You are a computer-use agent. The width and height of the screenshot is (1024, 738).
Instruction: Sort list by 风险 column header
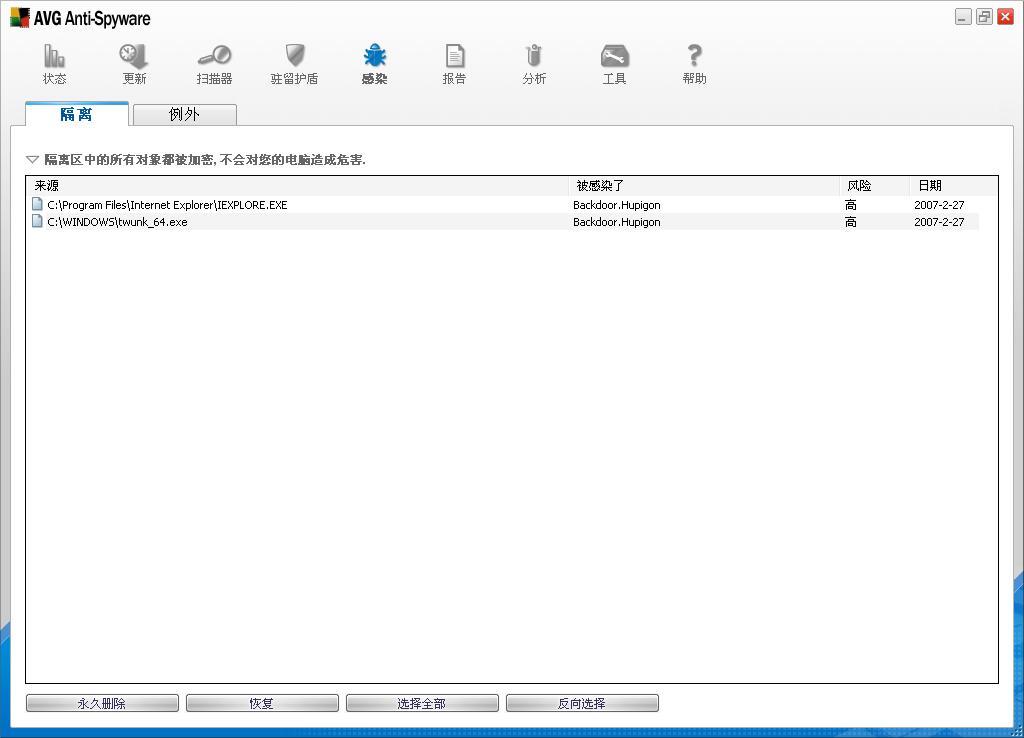[874, 185]
